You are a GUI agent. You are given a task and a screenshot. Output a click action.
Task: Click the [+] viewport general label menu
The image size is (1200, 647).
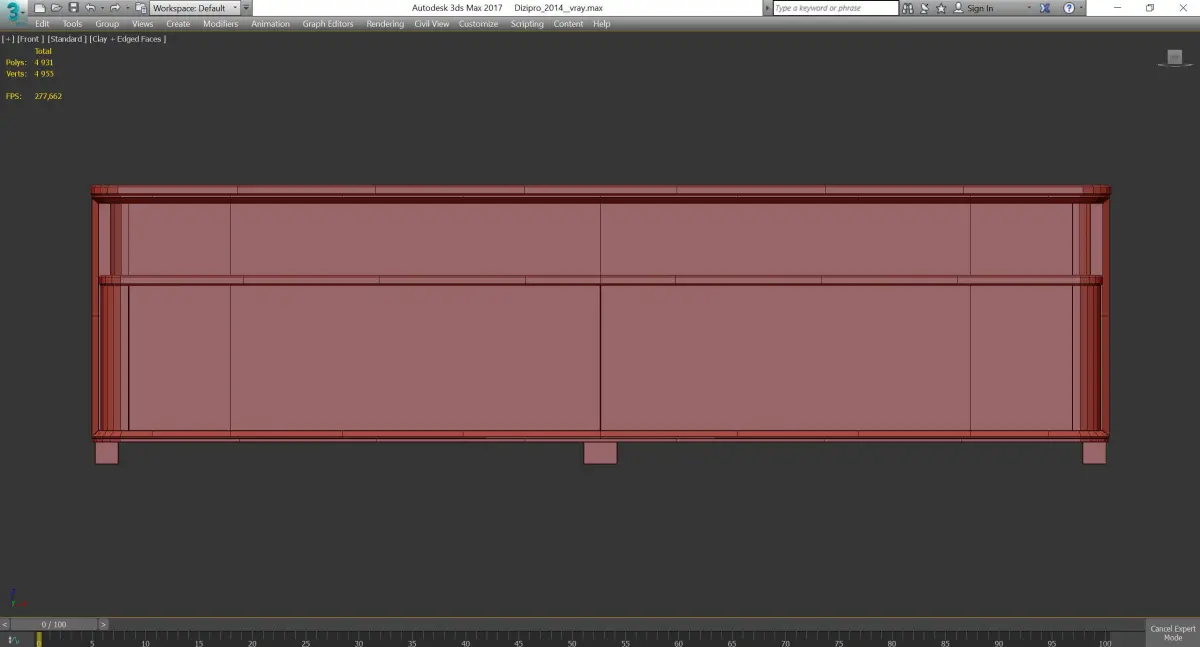[8, 39]
